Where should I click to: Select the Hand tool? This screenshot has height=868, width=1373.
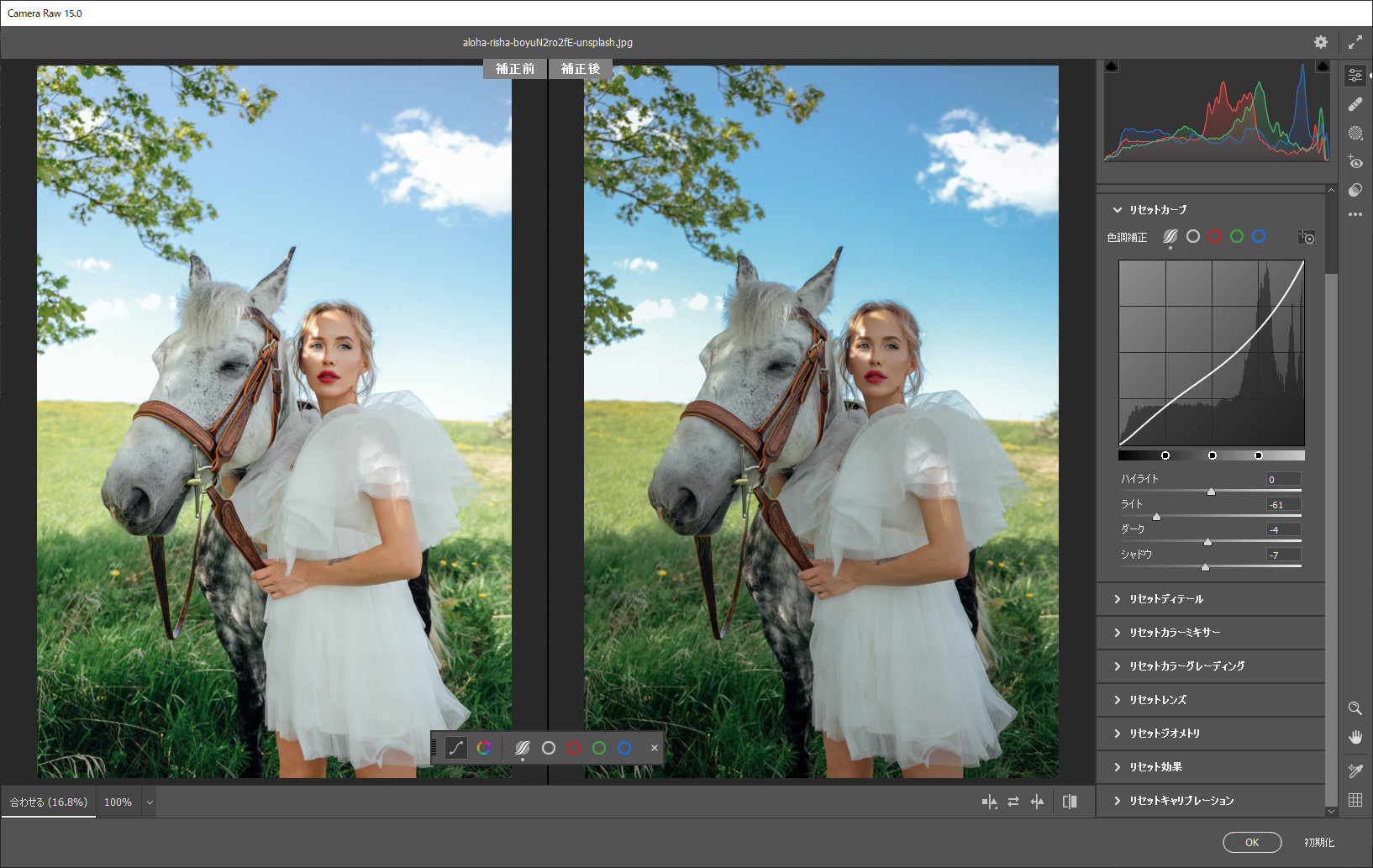pos(1355,737)
